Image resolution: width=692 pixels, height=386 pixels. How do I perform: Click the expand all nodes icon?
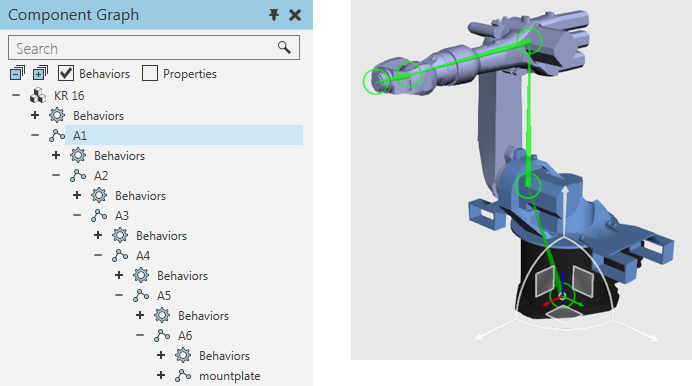(x=40, y=73)
